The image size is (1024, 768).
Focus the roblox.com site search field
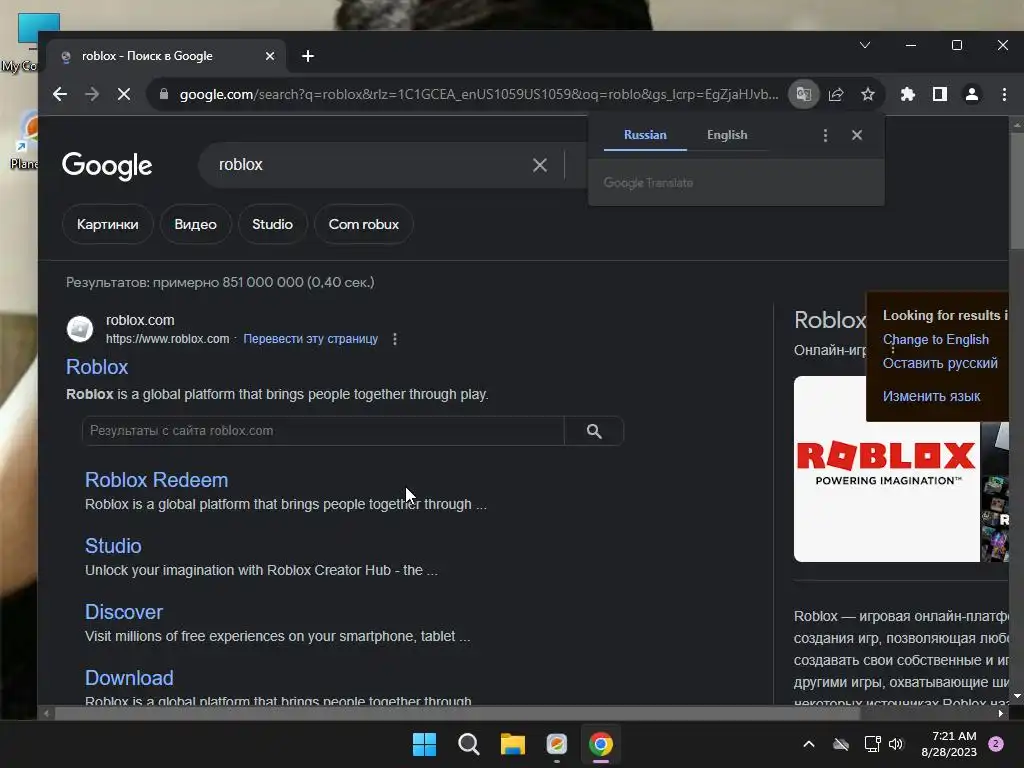[x=323, y=430]
